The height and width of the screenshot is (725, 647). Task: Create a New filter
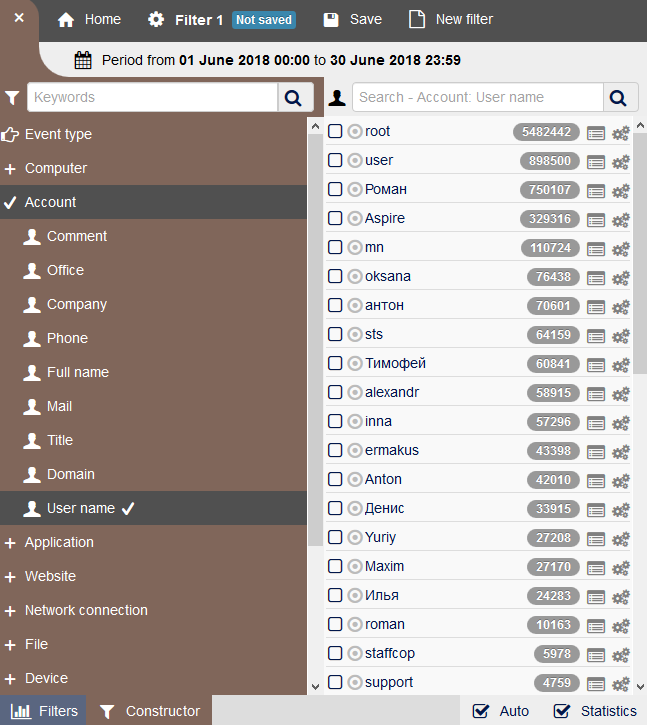451,19
